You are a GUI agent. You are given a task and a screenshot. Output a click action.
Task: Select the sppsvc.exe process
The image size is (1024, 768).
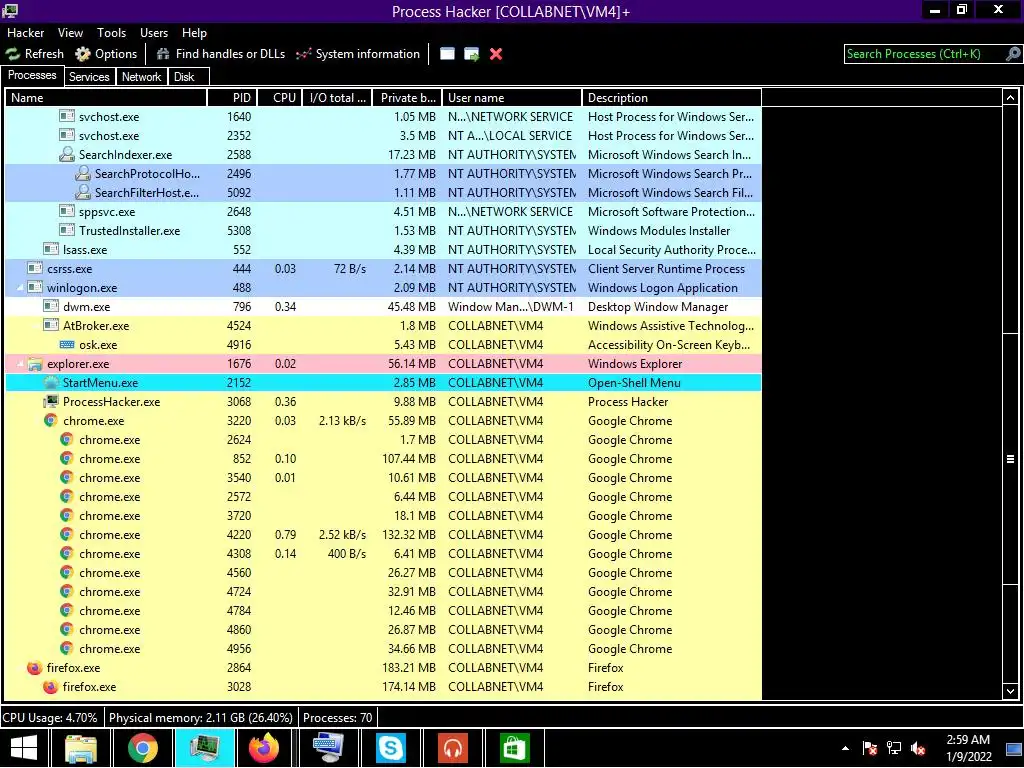click(383, 212)
